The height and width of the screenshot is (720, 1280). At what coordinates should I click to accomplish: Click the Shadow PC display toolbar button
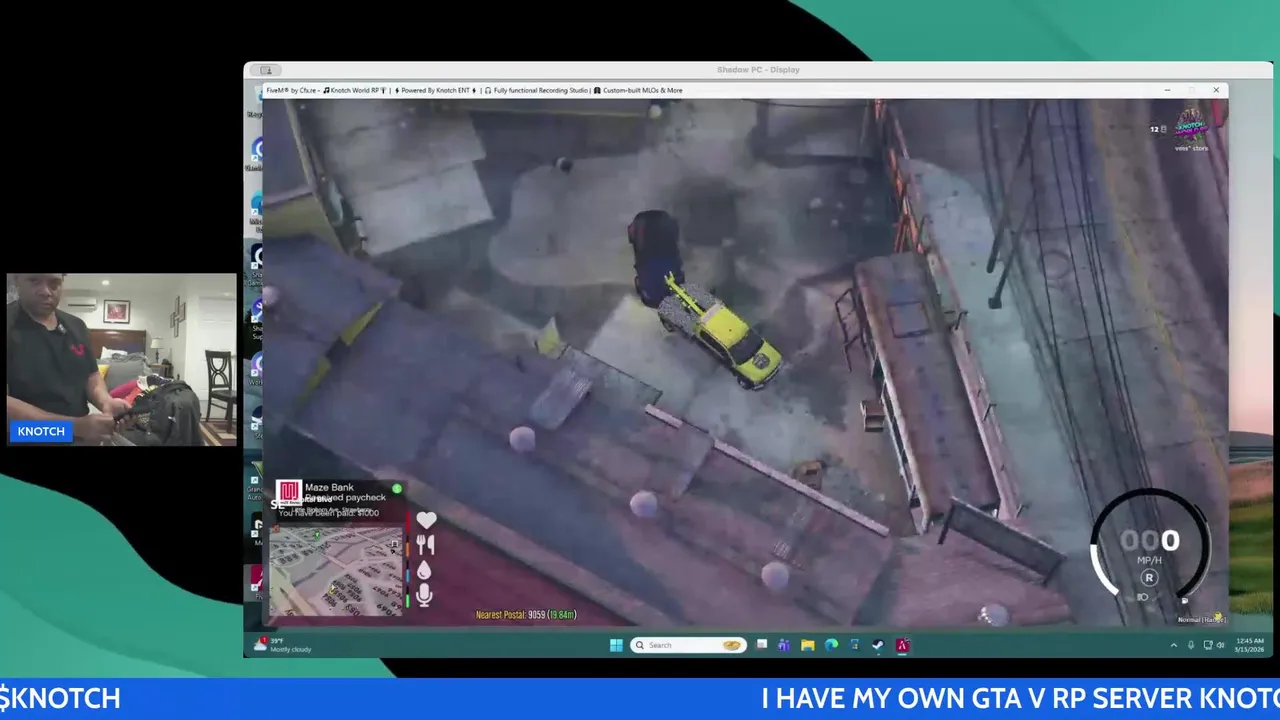tap(266, 70)
